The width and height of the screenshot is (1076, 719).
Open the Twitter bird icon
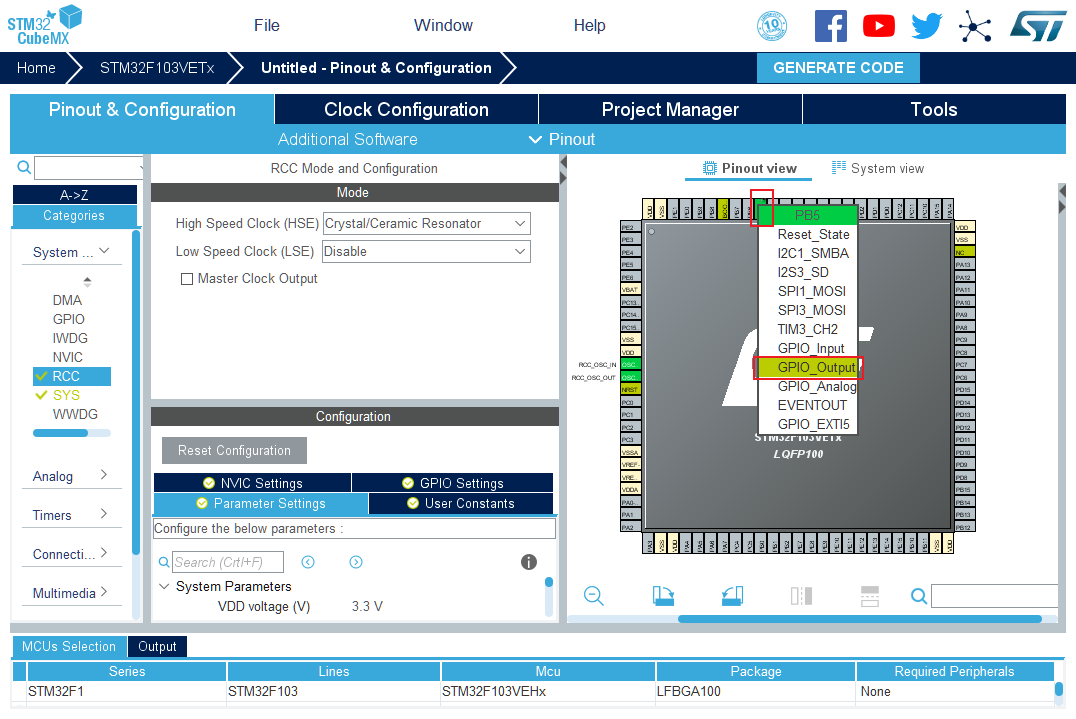click(926, 26)
